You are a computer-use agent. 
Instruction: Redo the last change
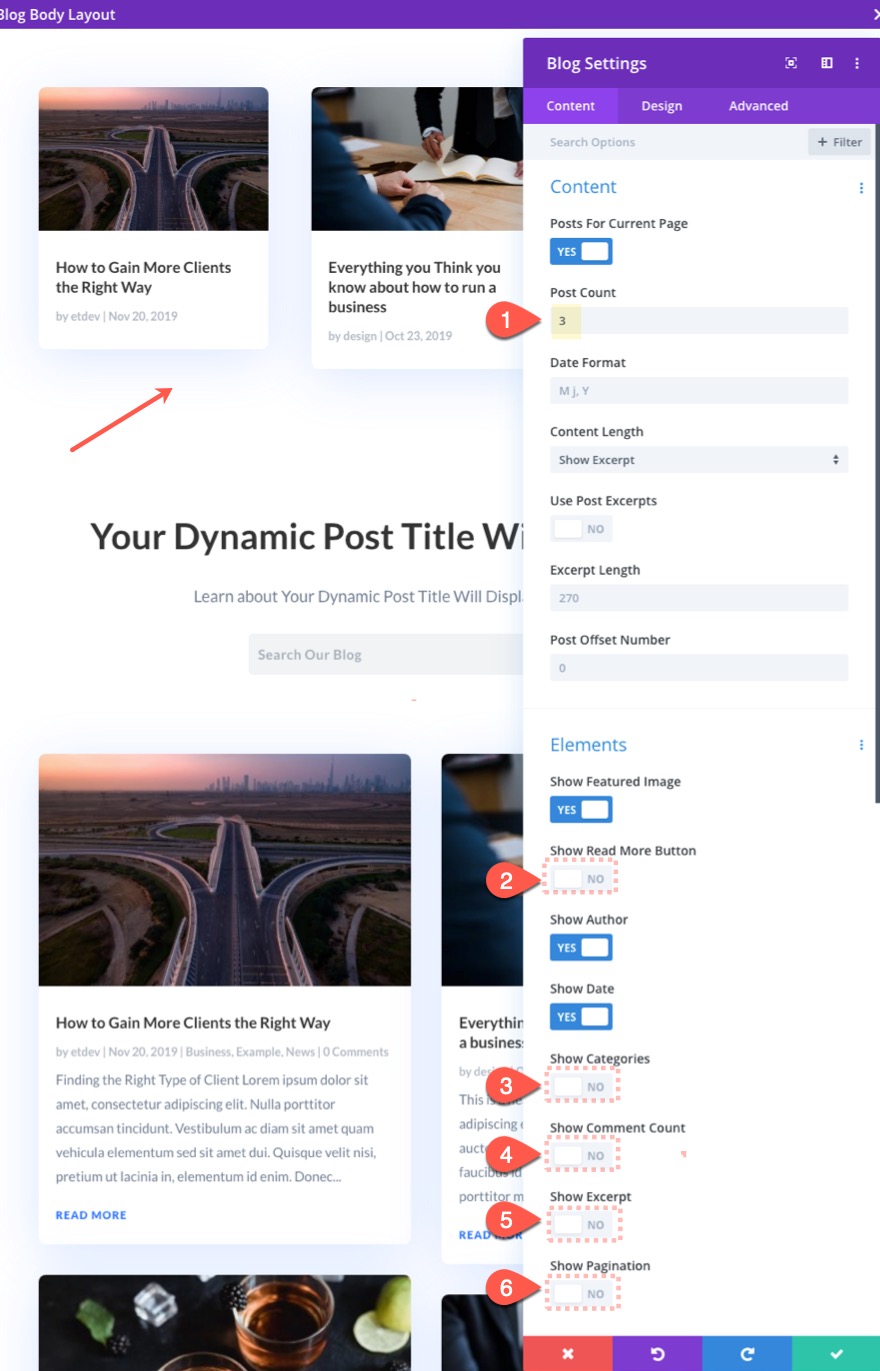coord(747,1353)
